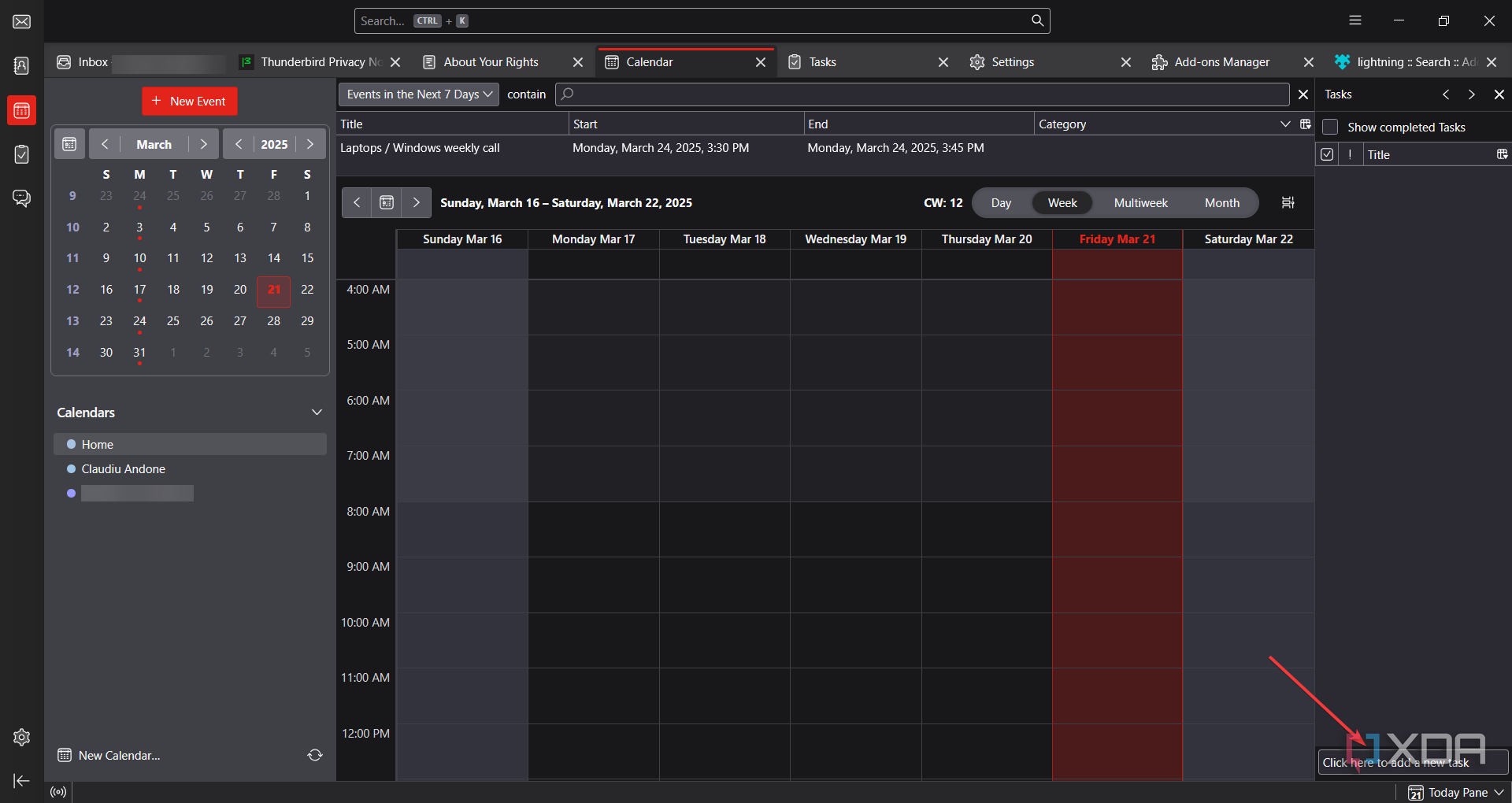
Task: Open the Category column dropdown arrow
Action: coord(1285,124)
